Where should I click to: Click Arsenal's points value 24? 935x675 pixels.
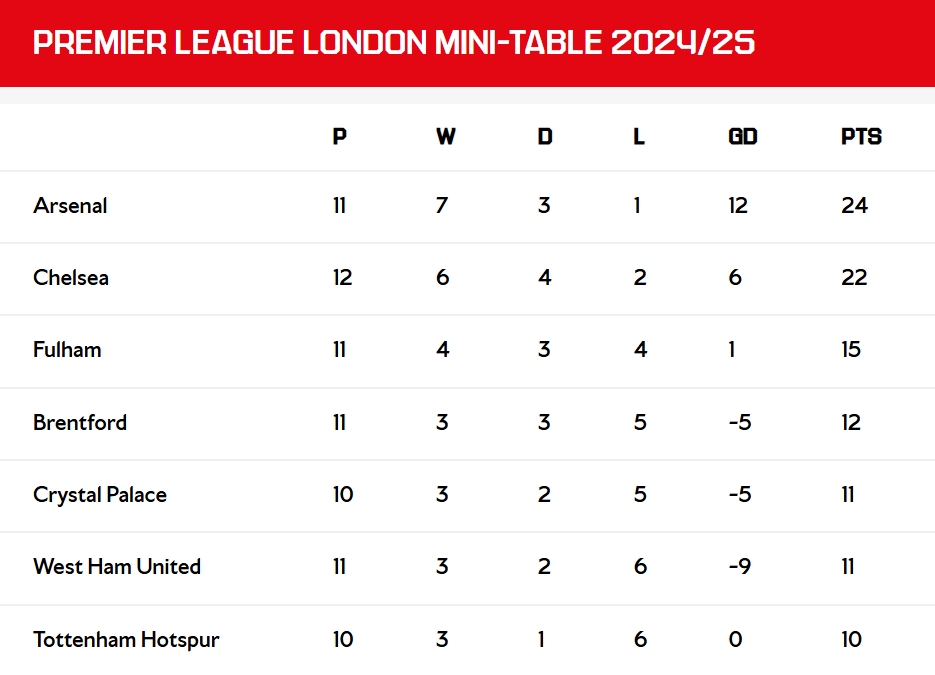point(854,206)
